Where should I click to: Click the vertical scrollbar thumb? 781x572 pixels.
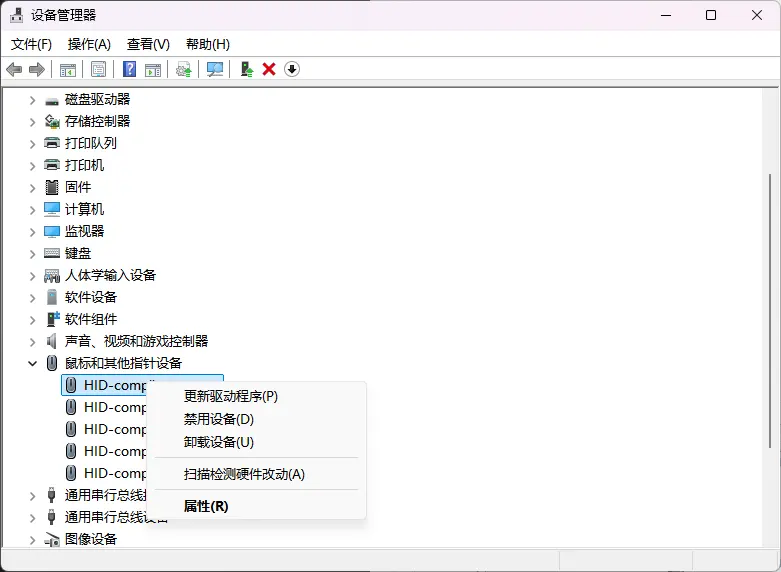tap(771, 310)
